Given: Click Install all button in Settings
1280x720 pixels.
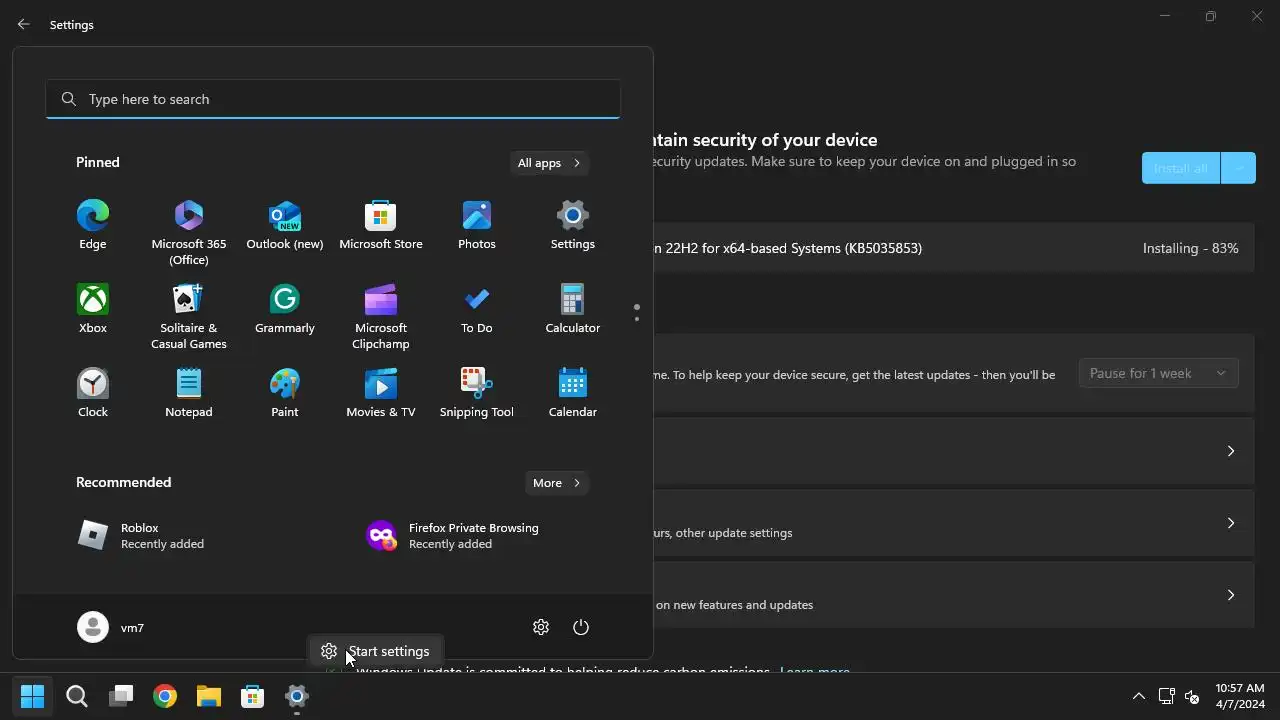Looking at the screenshot, I should [x=1181, y=168].
